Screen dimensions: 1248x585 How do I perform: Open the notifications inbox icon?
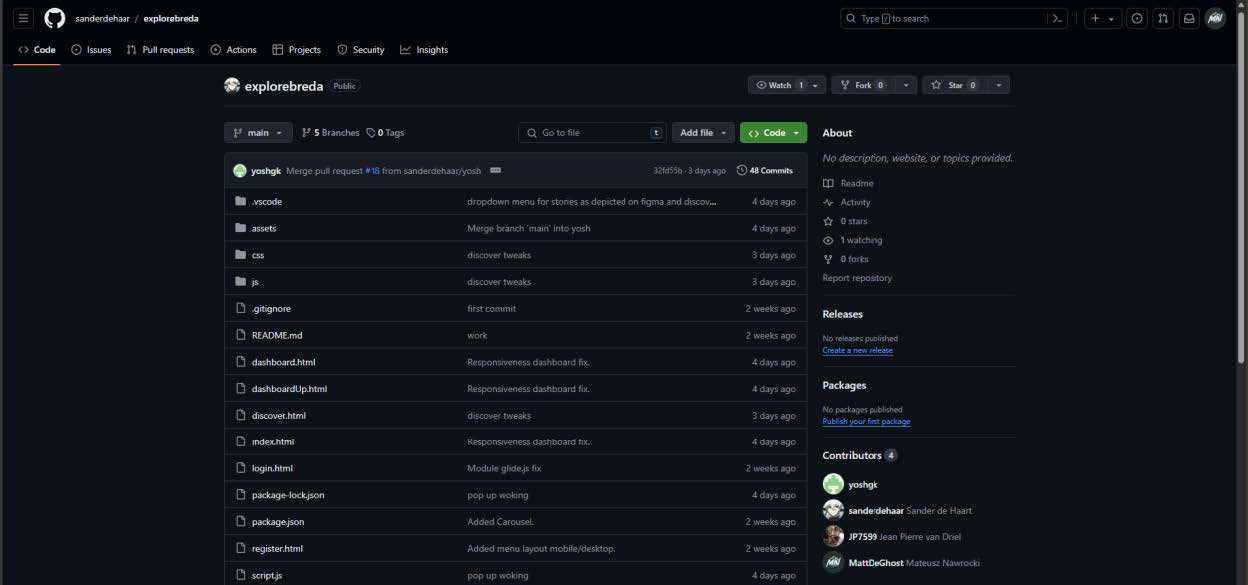1189,18
